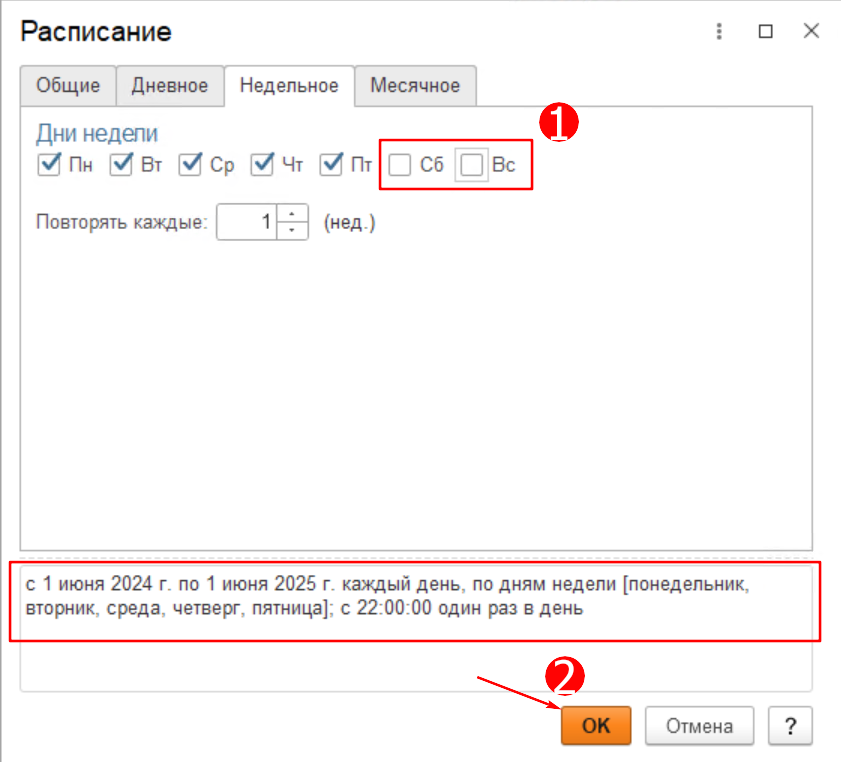
Task: Uncheck the Вт (Tuesday) checkbox
Action: pos(122,165)
